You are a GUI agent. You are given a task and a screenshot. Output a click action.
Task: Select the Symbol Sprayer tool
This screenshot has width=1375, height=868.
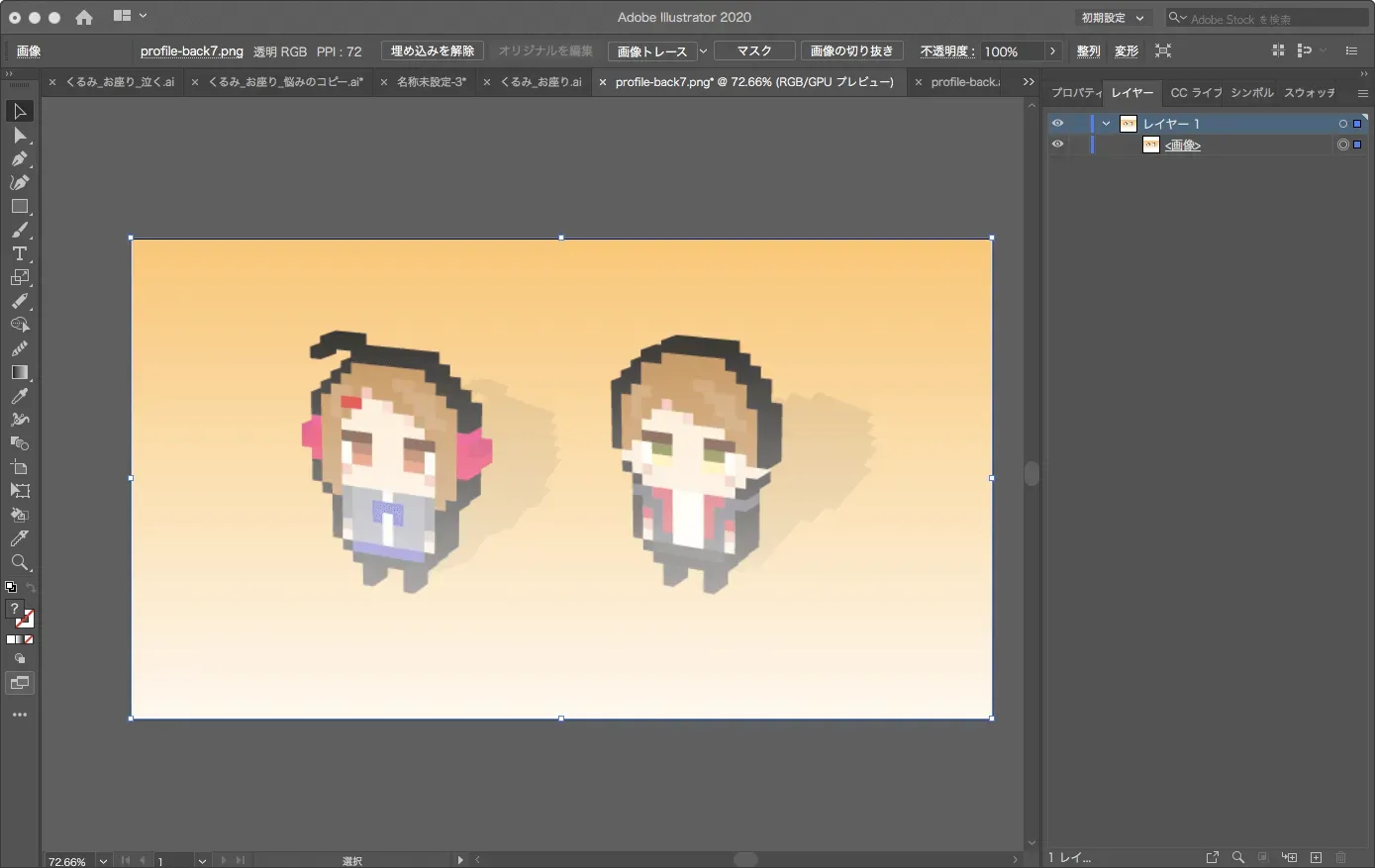pyautogui.click(x=19, y=420)
